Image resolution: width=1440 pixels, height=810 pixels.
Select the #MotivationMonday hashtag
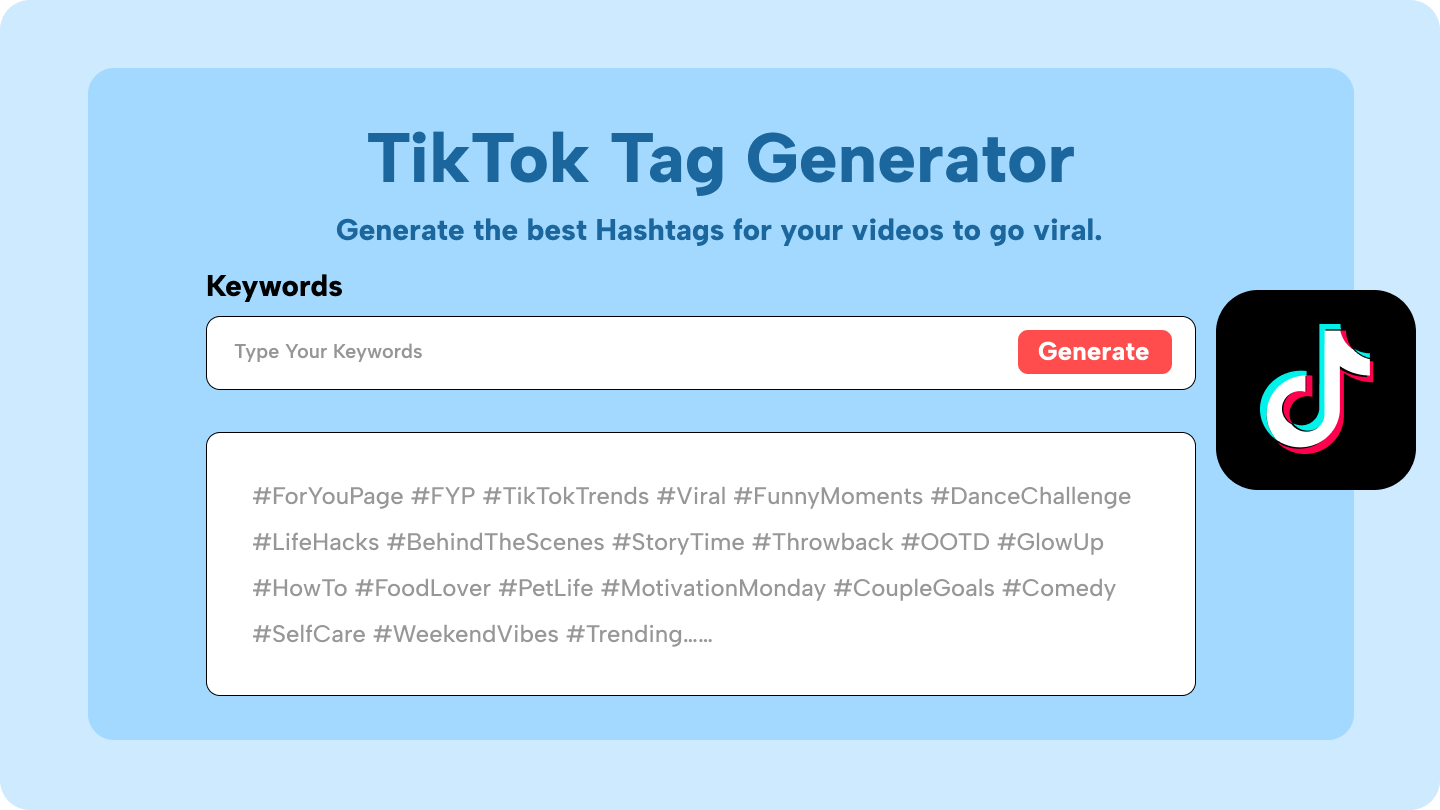[x=713, y=589]
